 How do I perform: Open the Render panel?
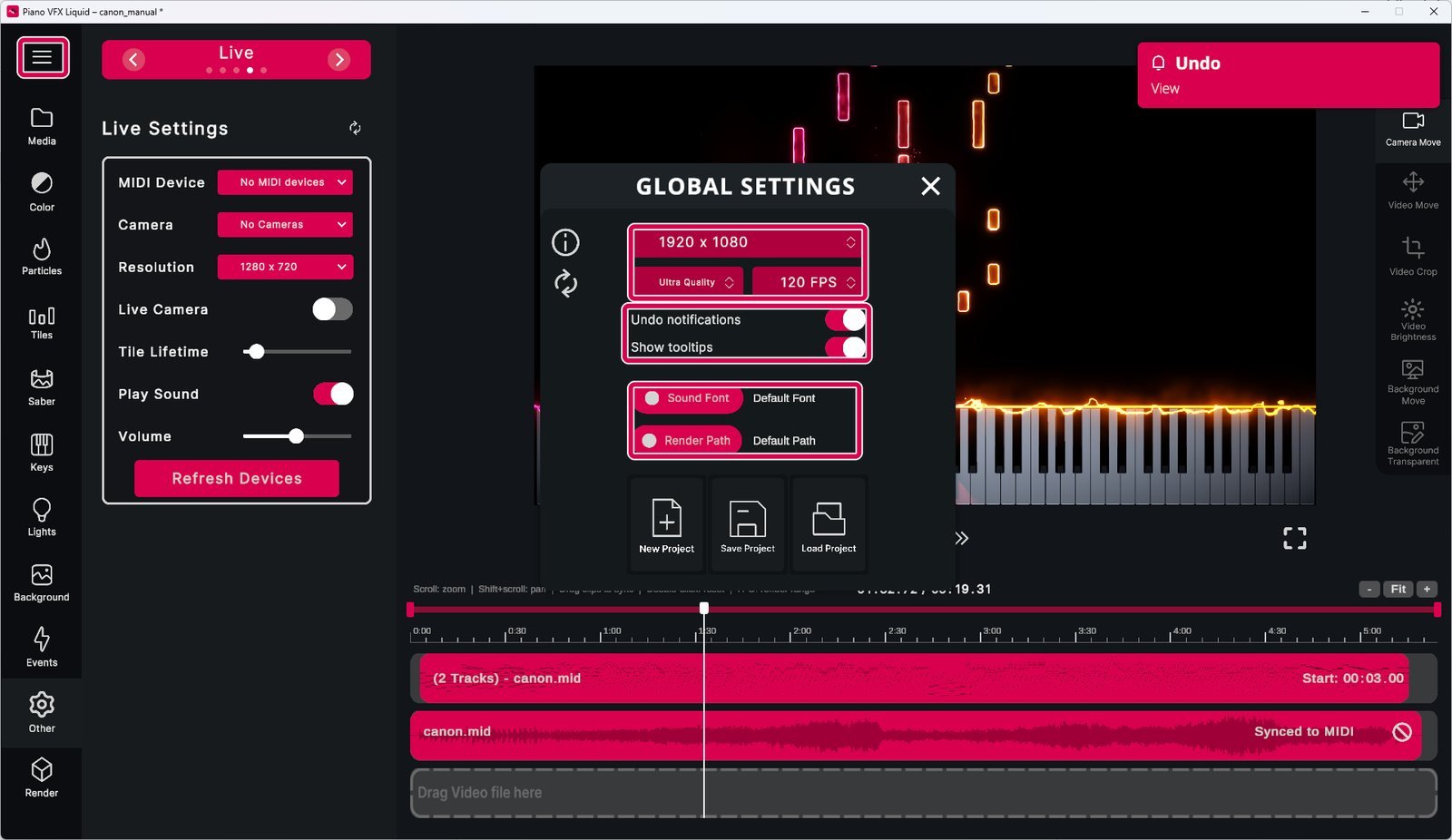pos(42,778)
